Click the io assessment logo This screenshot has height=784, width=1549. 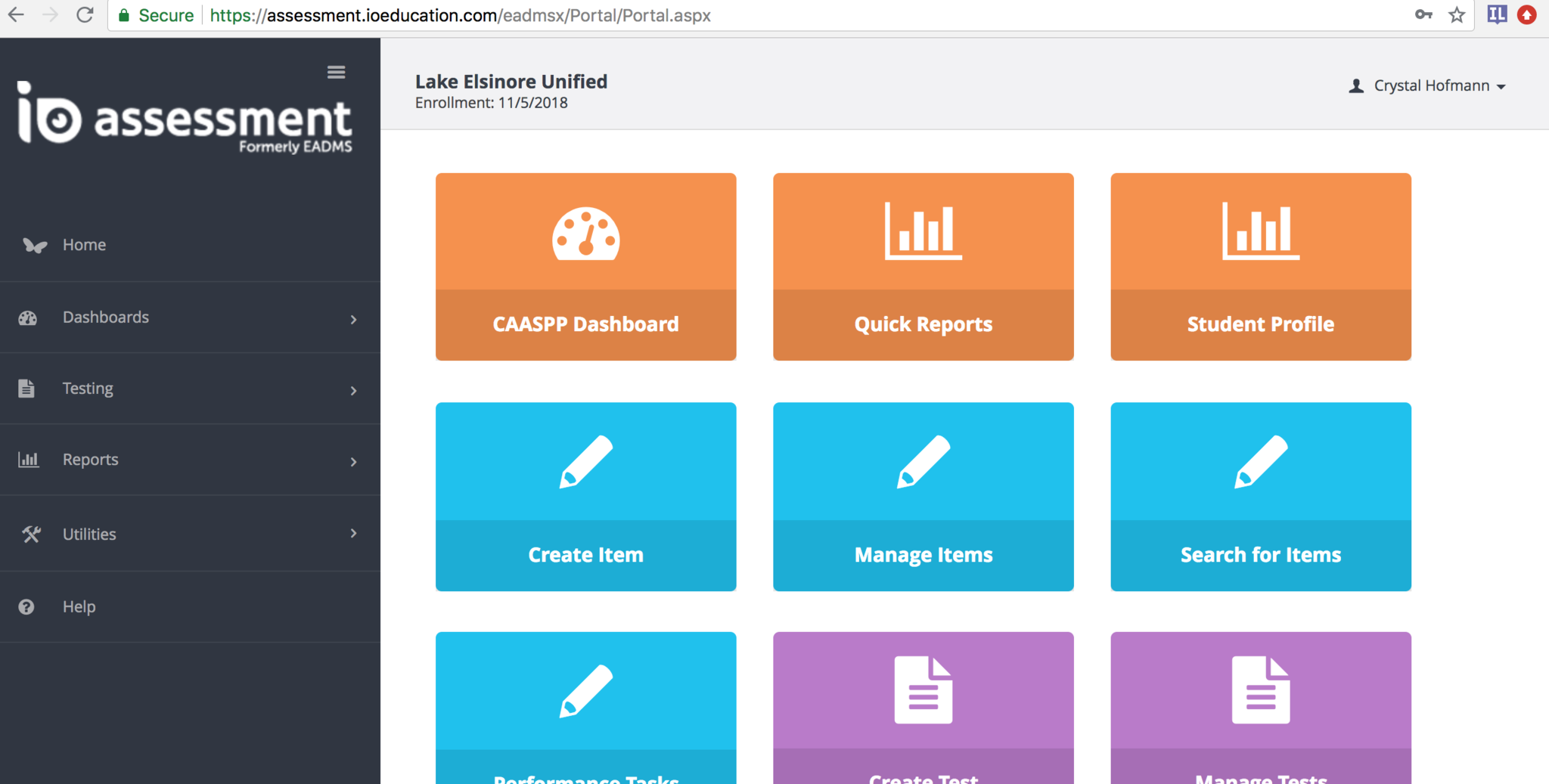coord(185,117)
